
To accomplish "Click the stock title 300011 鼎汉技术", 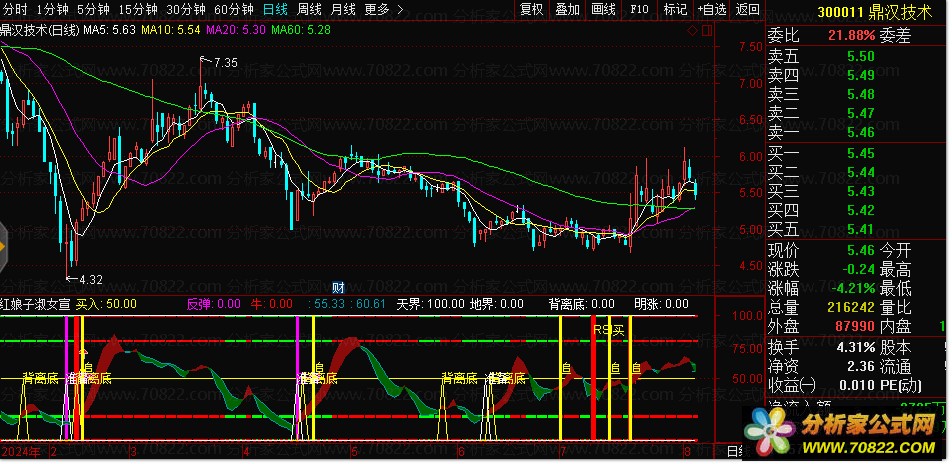I will tap(874, 12).
